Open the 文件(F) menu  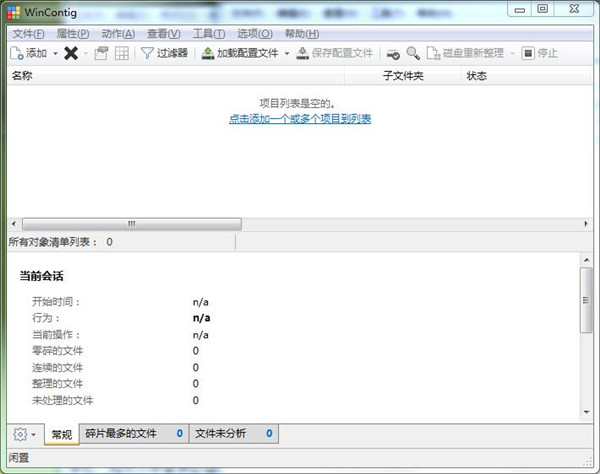[28, 34]
